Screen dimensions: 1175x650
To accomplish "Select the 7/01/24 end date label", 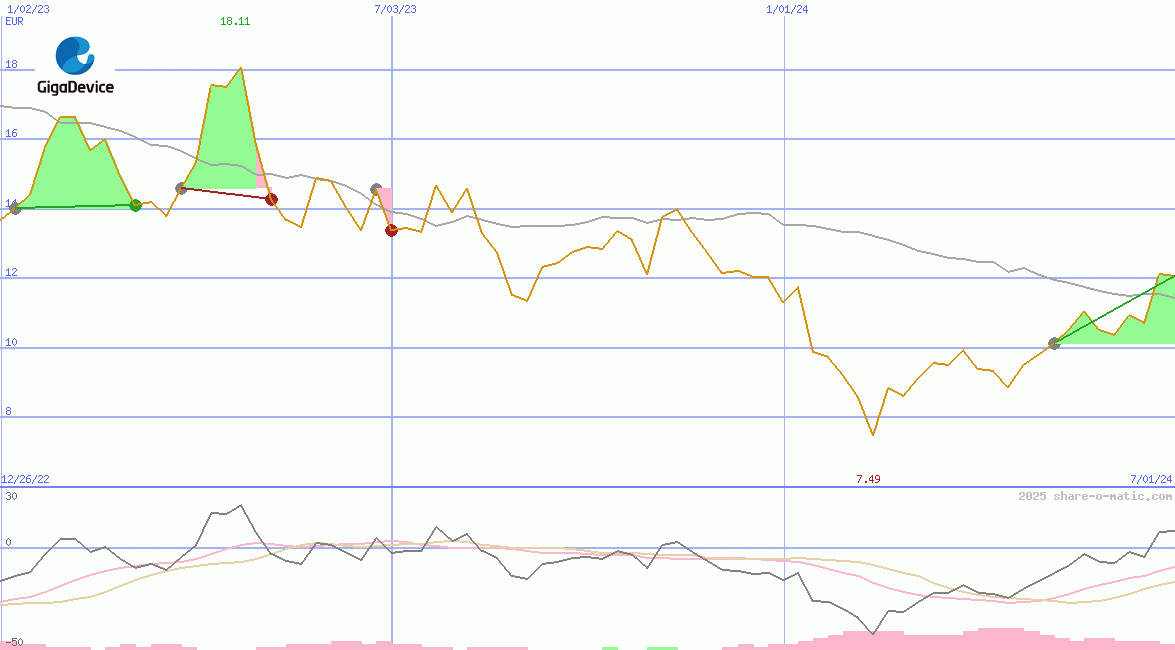I will (x=1150, y=479).
